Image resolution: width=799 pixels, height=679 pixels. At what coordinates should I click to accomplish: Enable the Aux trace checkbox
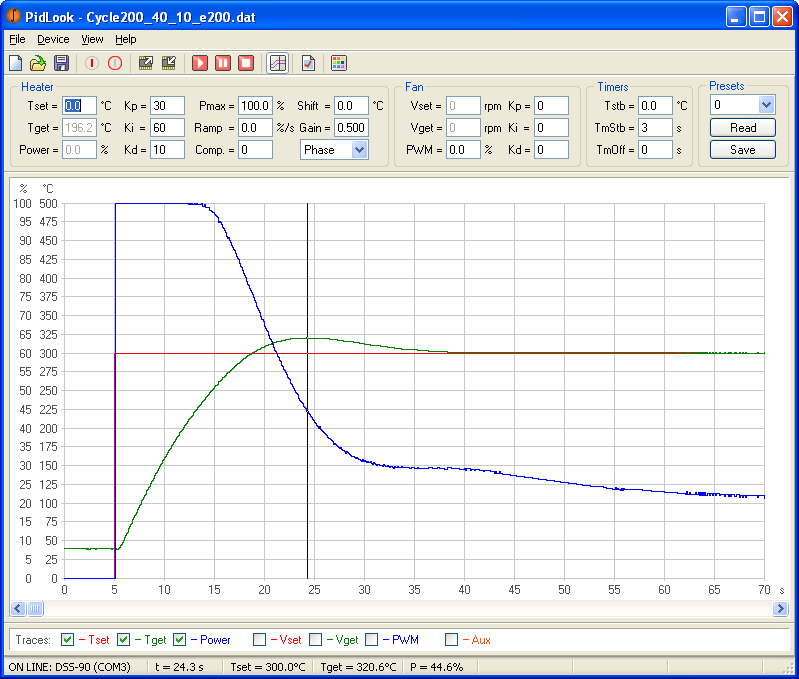pos(452,639)
